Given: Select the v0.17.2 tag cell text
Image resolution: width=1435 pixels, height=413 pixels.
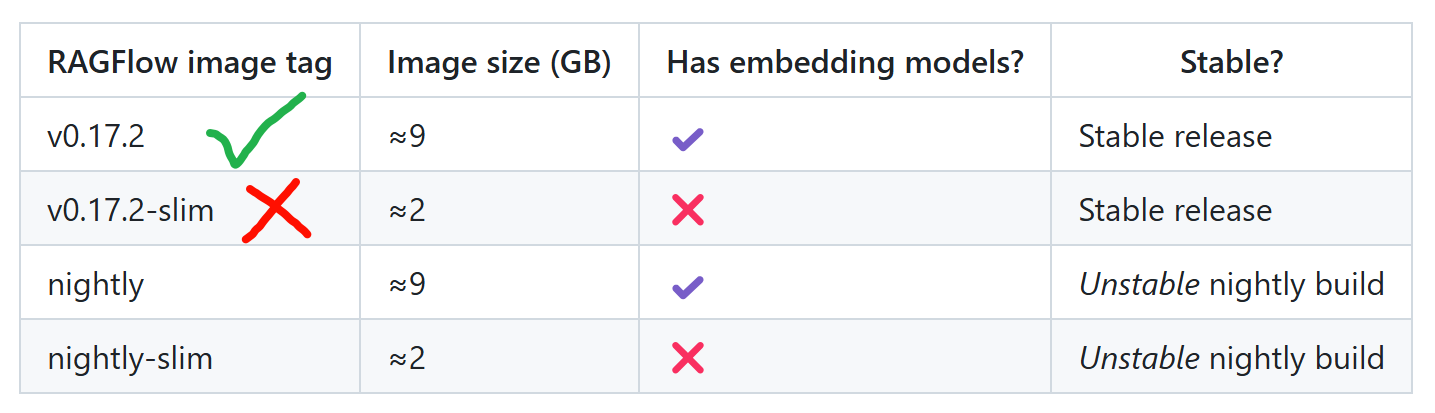Looking at the screenshot, I should coord(96,136).
